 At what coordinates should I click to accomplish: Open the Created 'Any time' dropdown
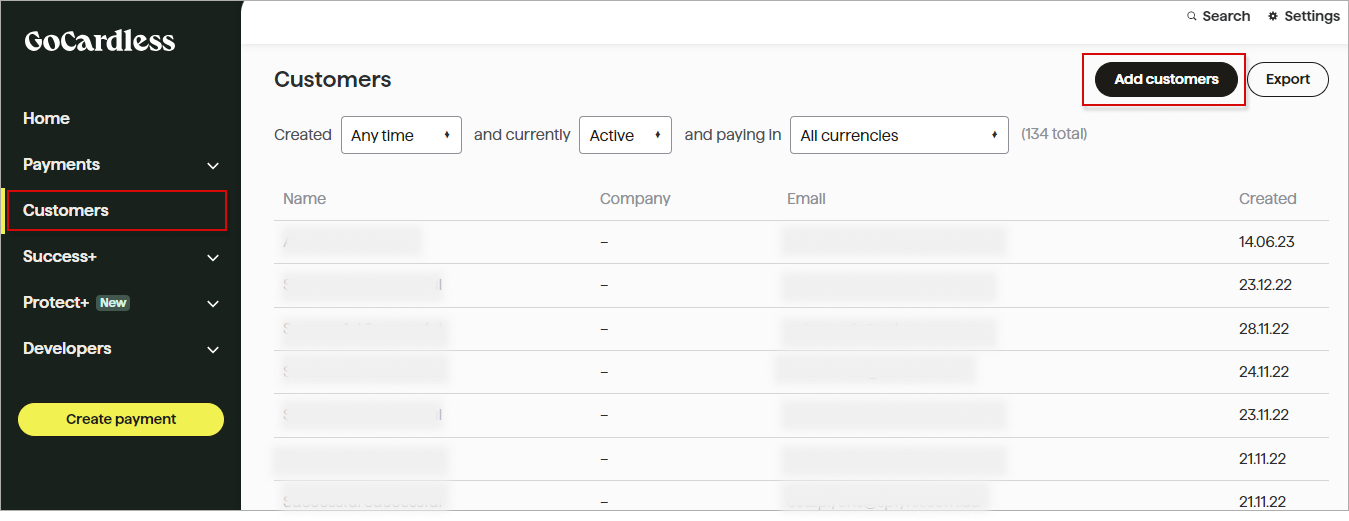(x=401, y=136)
